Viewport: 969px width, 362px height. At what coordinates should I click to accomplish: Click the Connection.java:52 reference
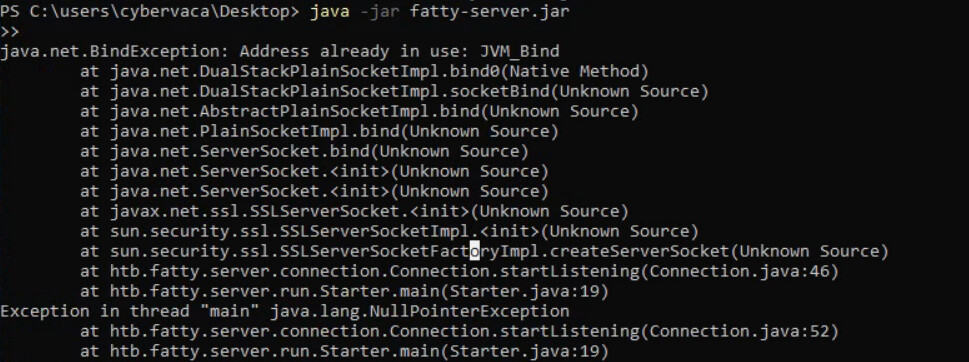click(x=738, y=331)
